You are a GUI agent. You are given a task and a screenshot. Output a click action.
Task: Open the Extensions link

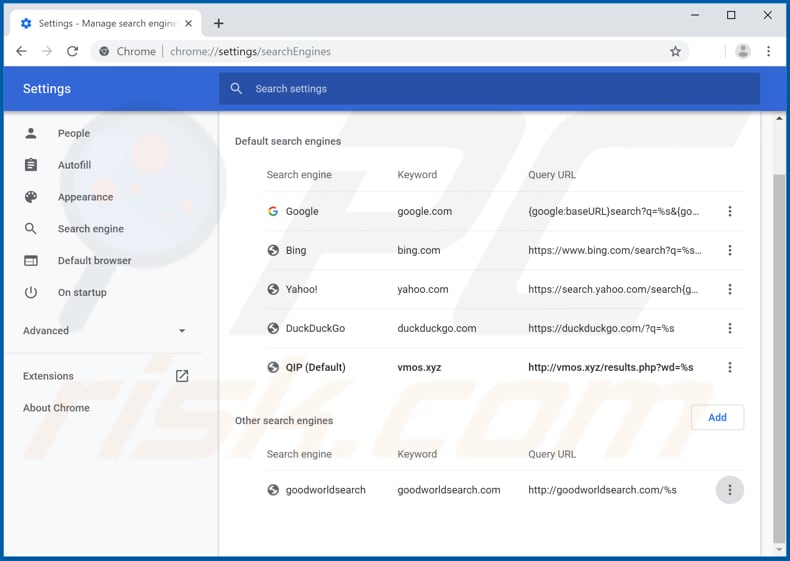tap(48, 376)
